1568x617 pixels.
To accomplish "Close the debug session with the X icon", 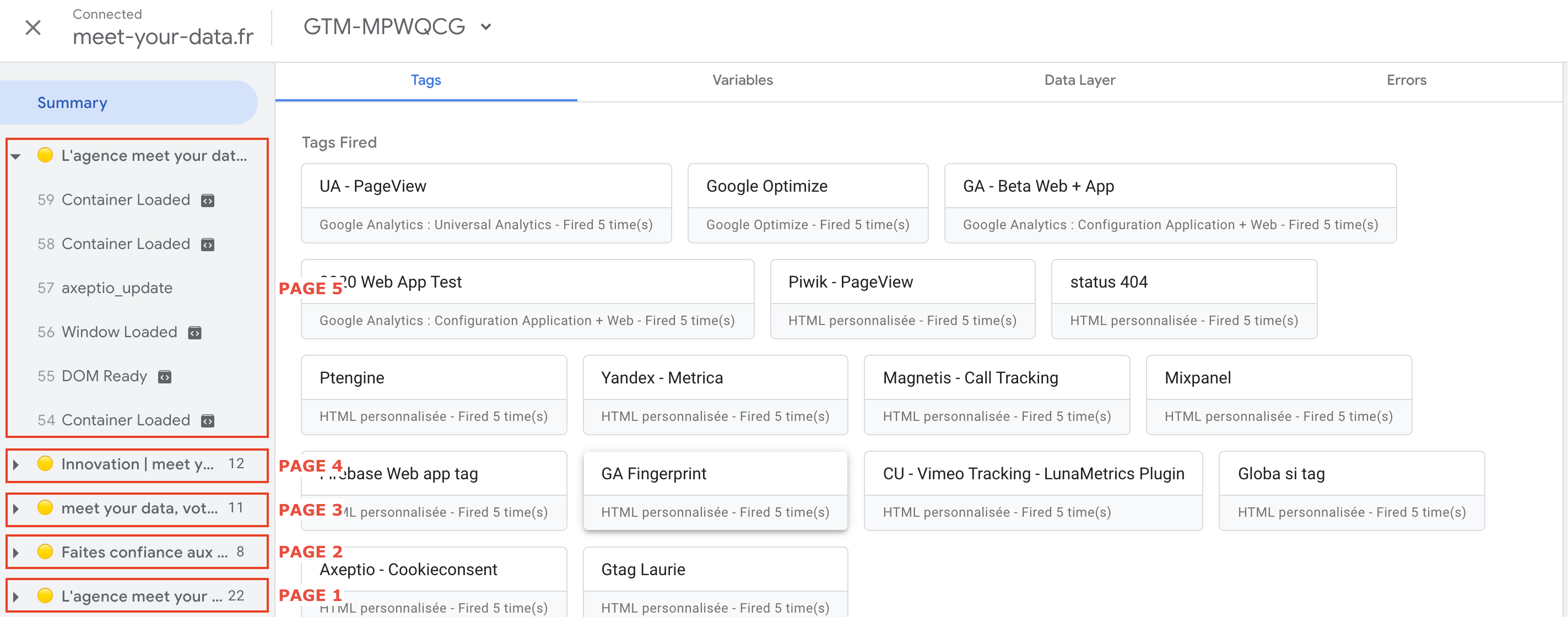I will (x=33, y=28).
